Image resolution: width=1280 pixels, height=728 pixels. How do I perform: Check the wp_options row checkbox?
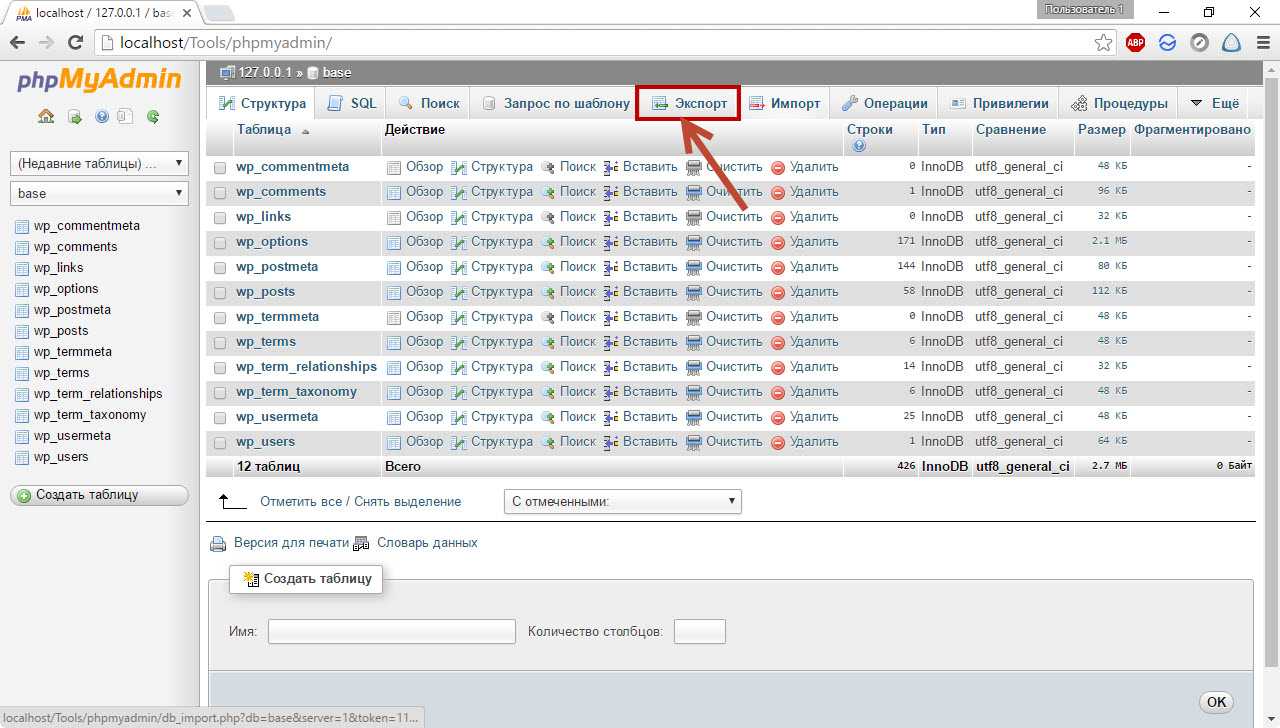click(220, 243)
